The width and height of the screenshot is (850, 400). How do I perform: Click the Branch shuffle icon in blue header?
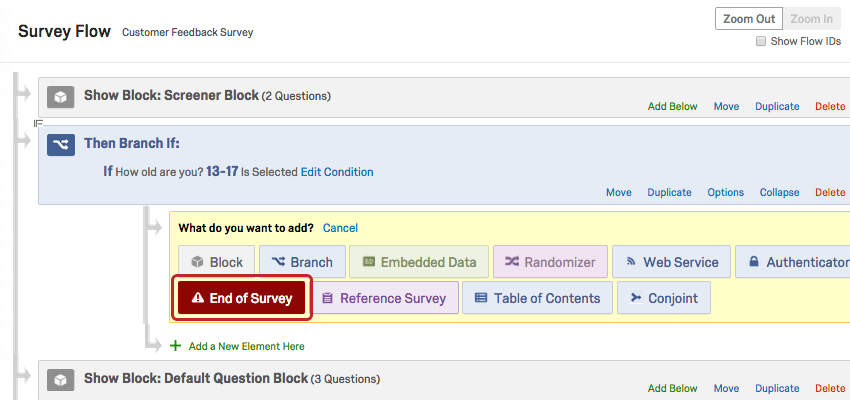[x=61, y=144]
